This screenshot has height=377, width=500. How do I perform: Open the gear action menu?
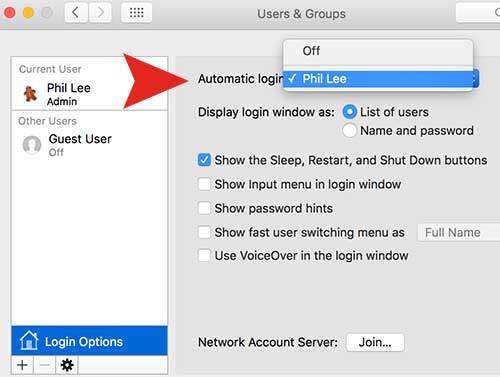tap(67, 365)
